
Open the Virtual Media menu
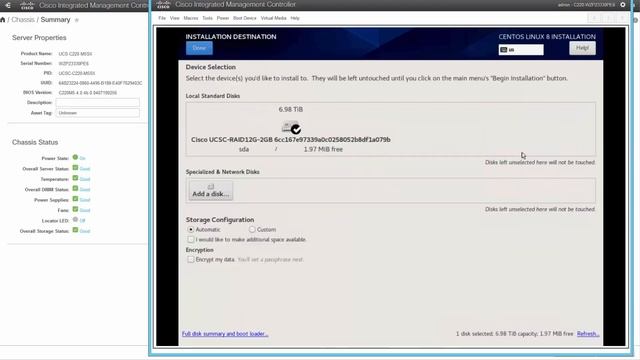pos(273,18)
